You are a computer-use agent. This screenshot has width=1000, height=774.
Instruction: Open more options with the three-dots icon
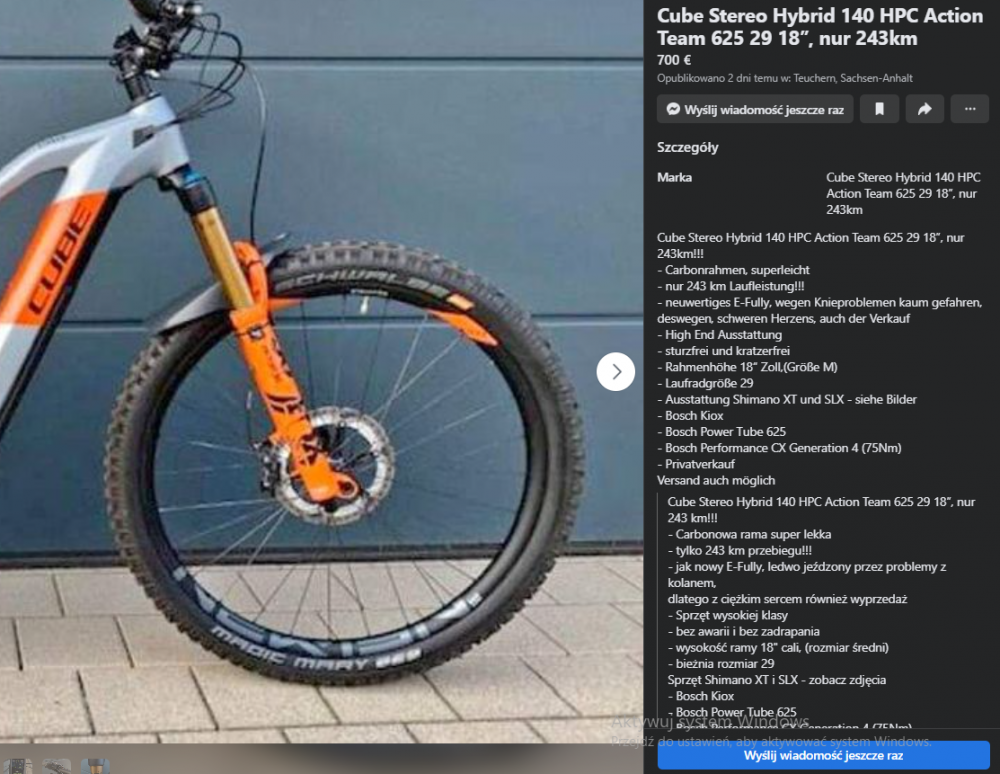tap(969, 109)
